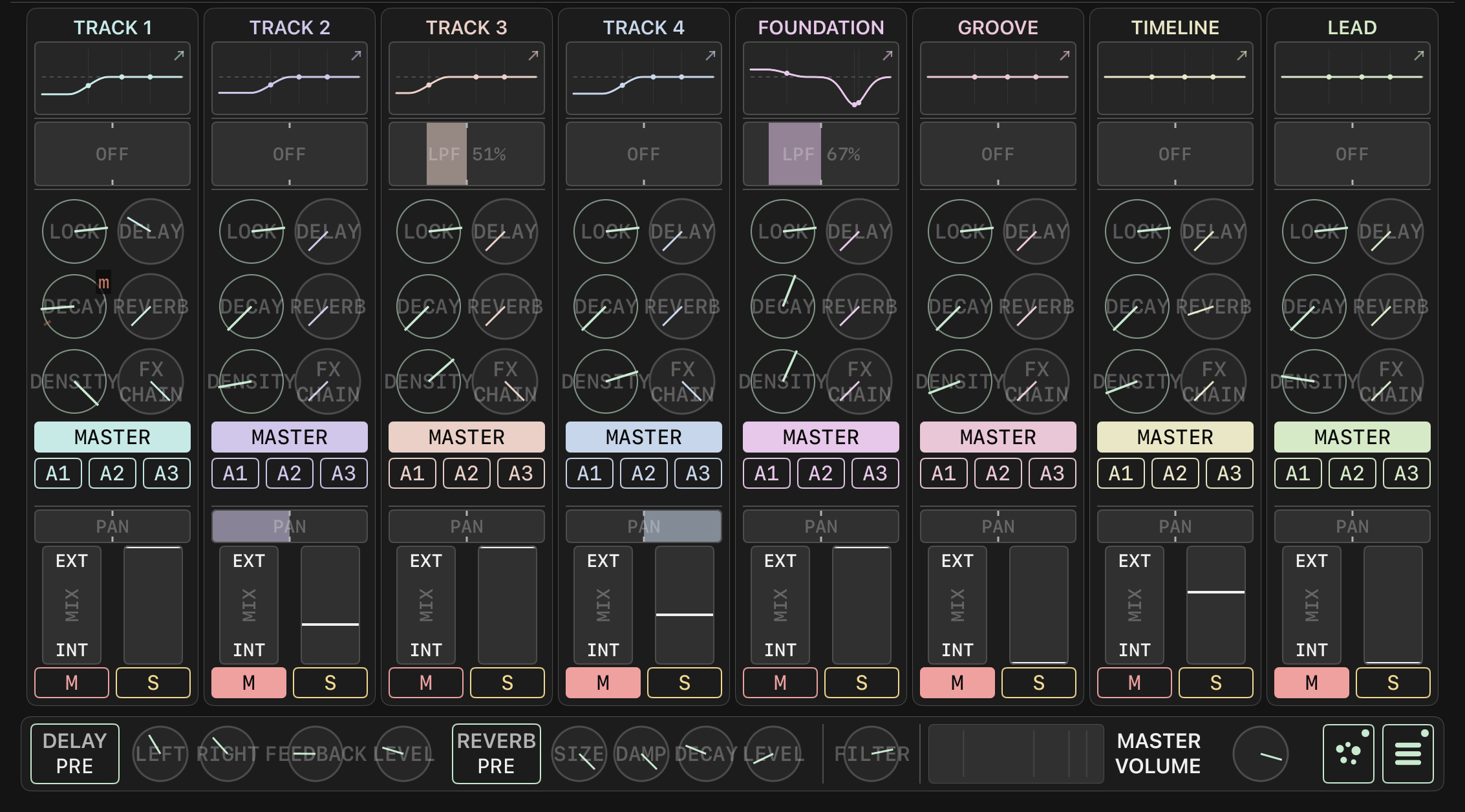Solo the Lead track
Image resolution: width=1465 pixels, height=812 pixels.
(x=1393, y=683)
